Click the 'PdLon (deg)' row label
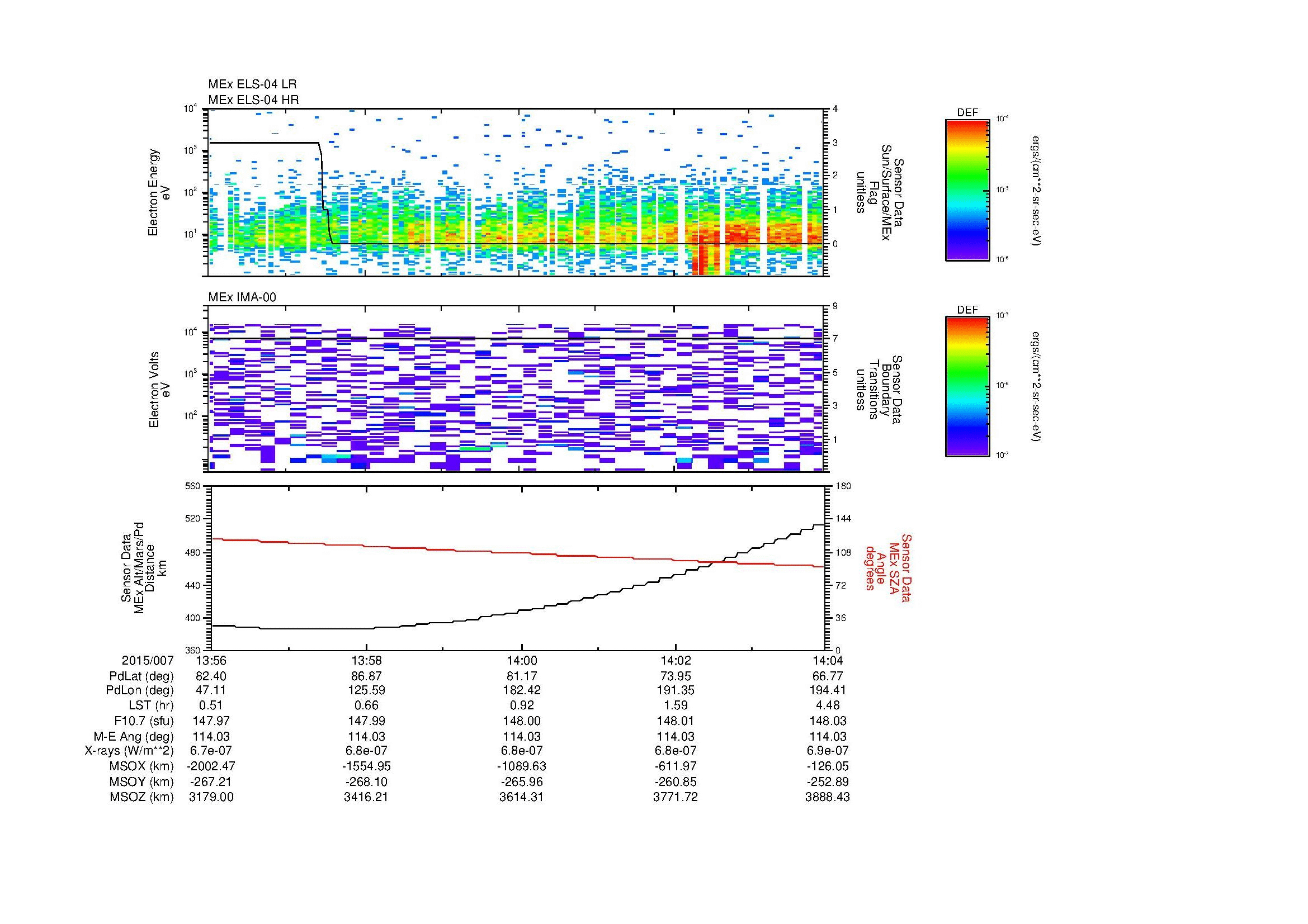 coord(140,690)
